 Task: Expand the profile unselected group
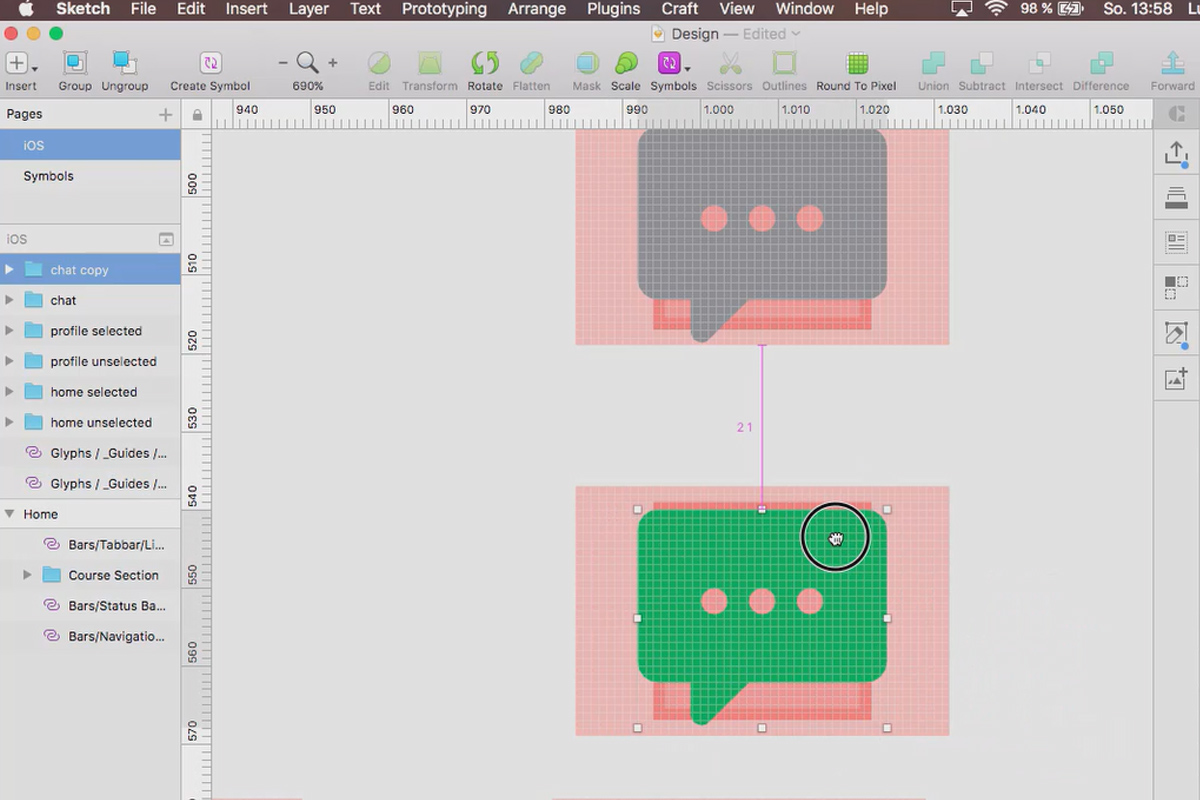coord(9,361)
